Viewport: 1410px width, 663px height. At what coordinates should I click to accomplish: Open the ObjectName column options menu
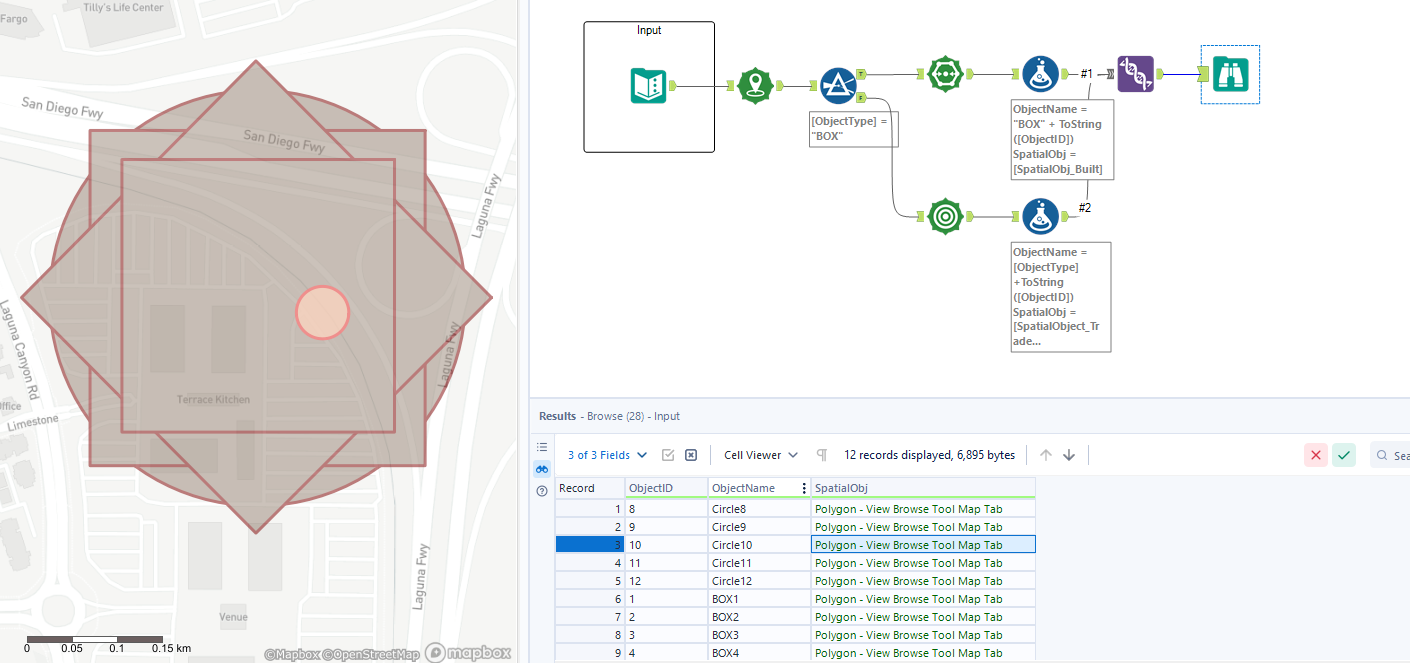tap(803, 487)
